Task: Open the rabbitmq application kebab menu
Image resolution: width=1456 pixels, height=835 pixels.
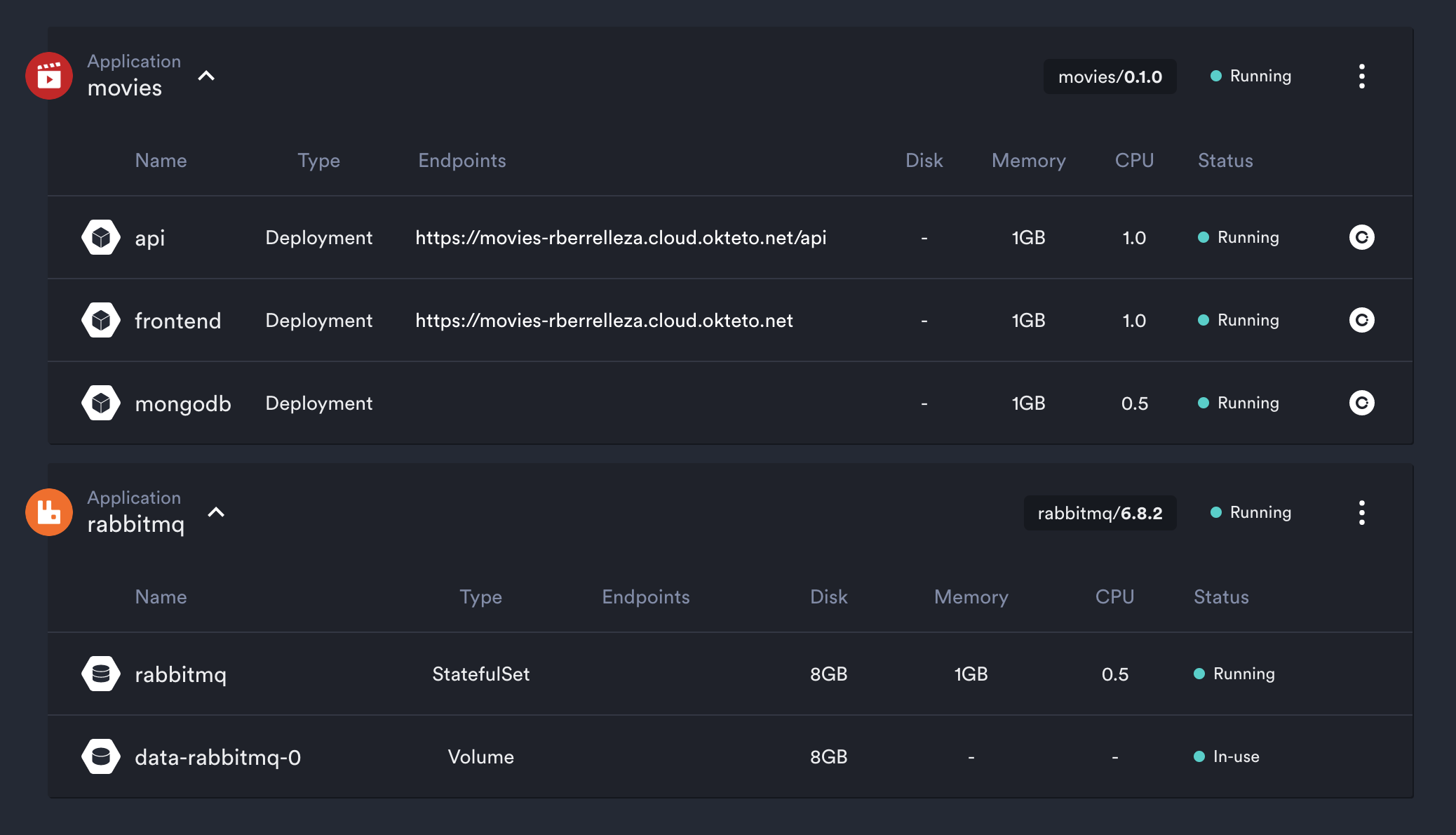Action: pos(1361,512)
